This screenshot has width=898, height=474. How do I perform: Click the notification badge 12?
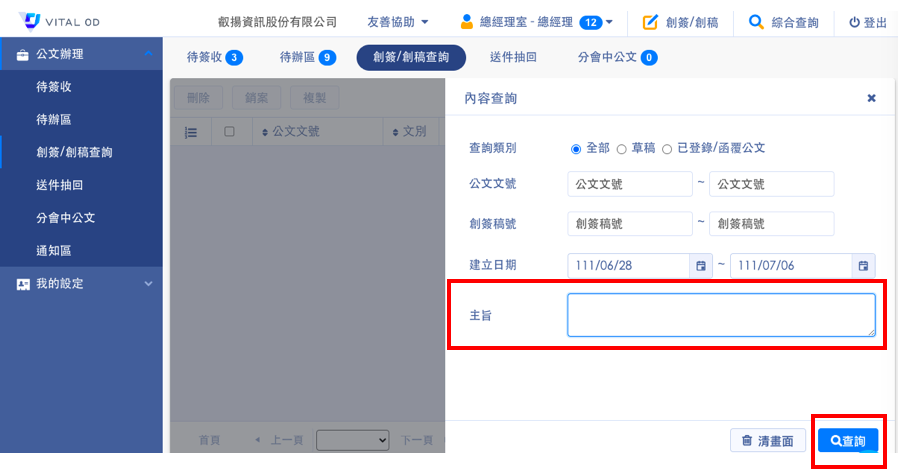point(590,22)
